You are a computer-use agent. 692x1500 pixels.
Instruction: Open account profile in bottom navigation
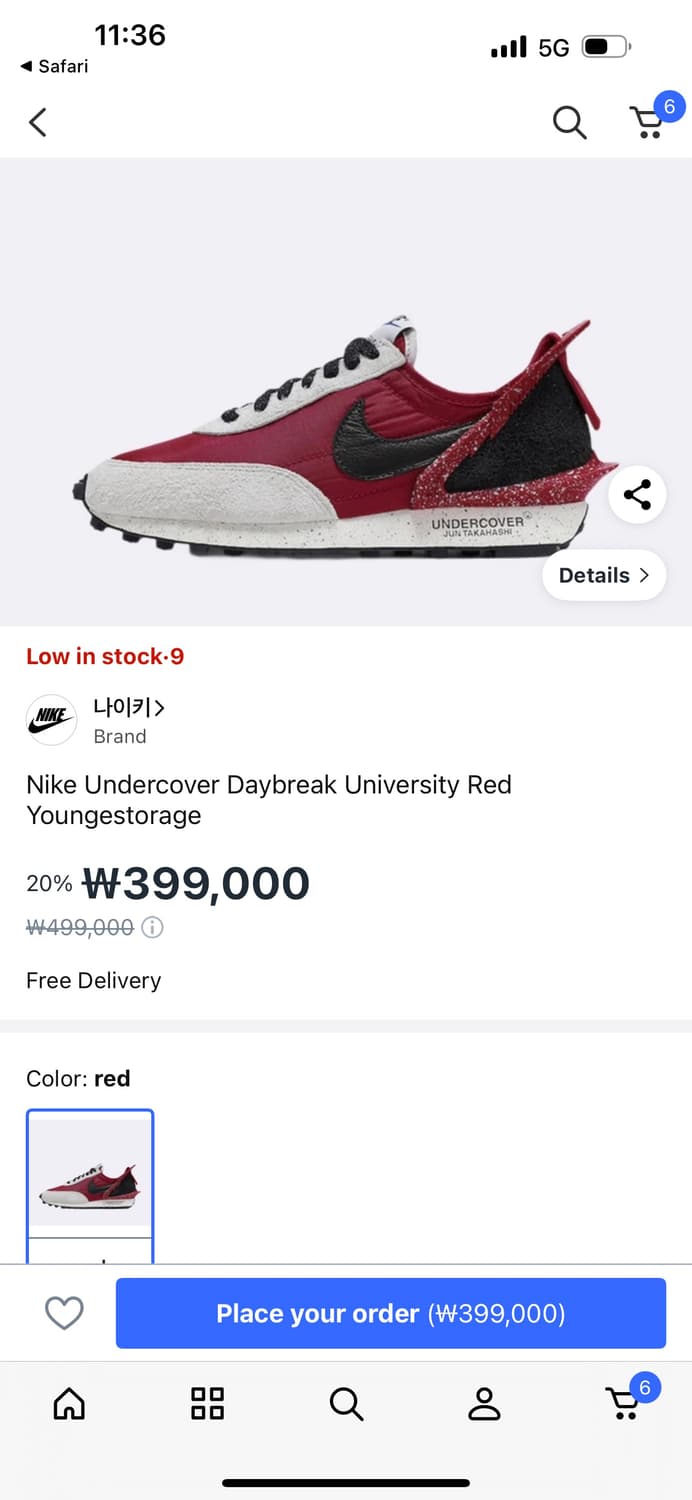pos(484,1403)
